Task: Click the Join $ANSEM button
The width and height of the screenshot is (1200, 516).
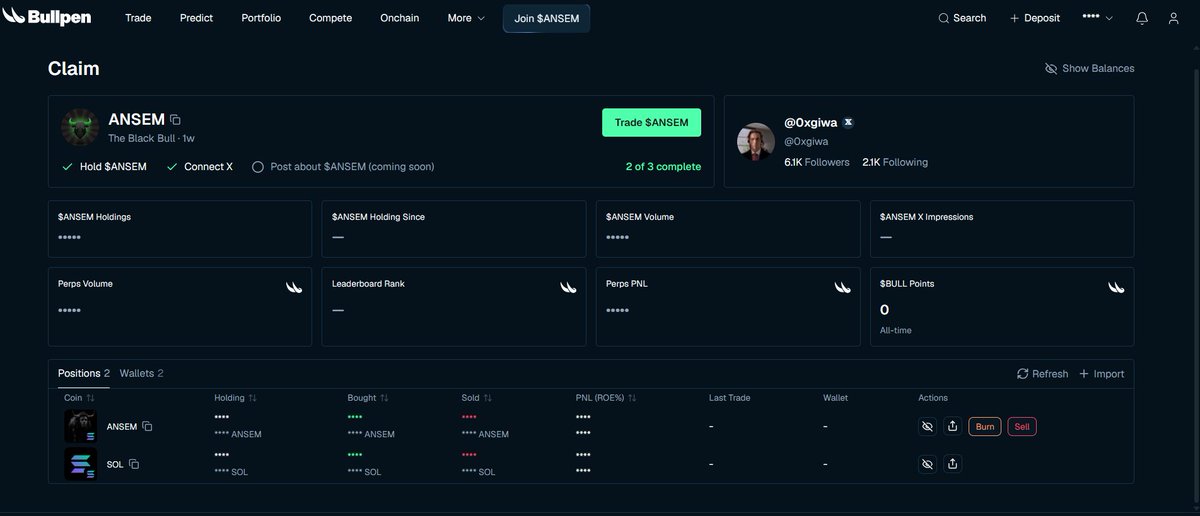Action: point(546,18)
